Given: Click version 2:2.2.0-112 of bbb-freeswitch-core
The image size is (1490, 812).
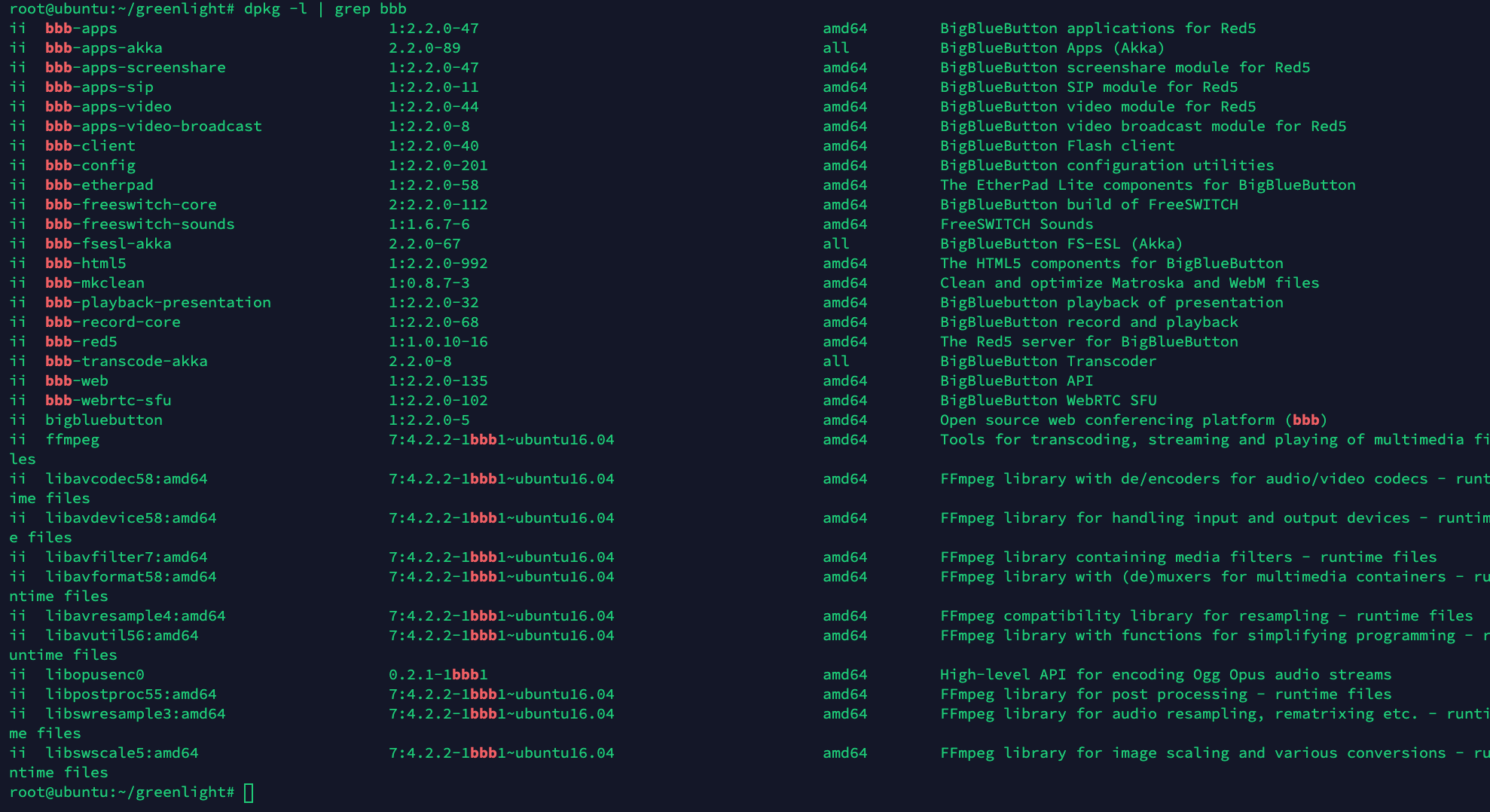Looking at the screenshot, I should point(438,205).
